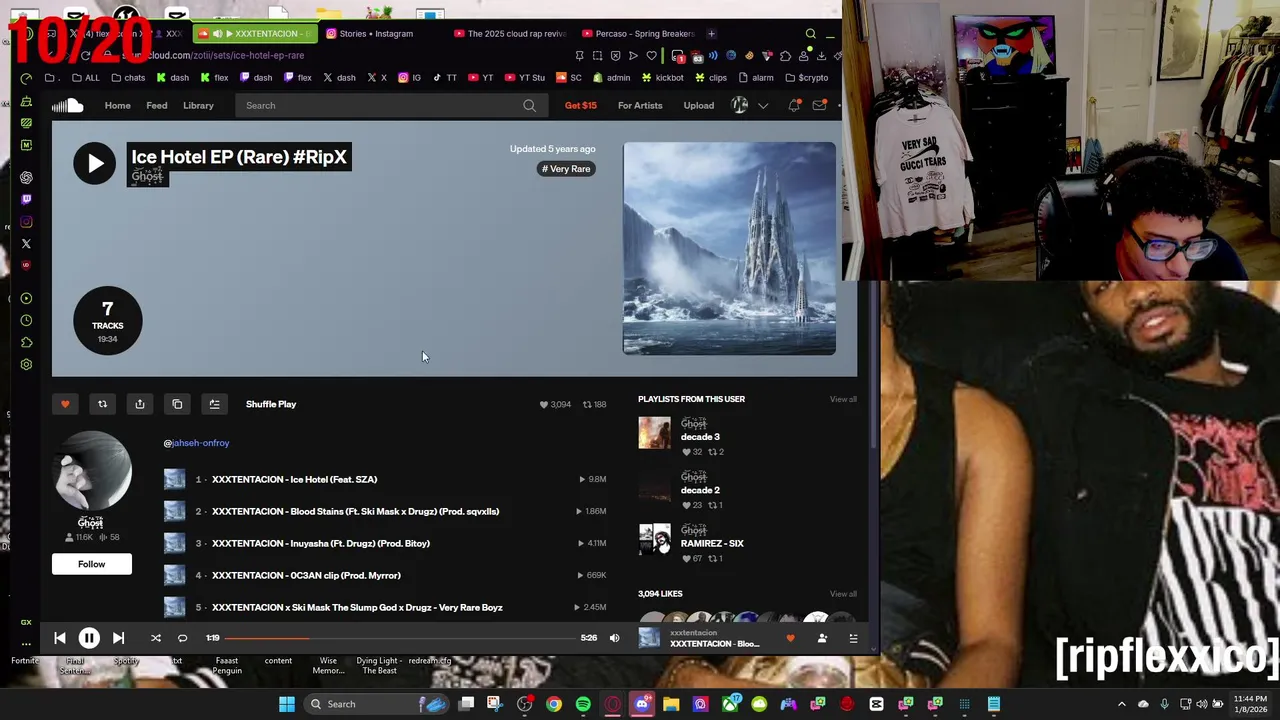Open the SC SoundCloud bookmark
Screen dimensions: 1280x720
point(569,77)
